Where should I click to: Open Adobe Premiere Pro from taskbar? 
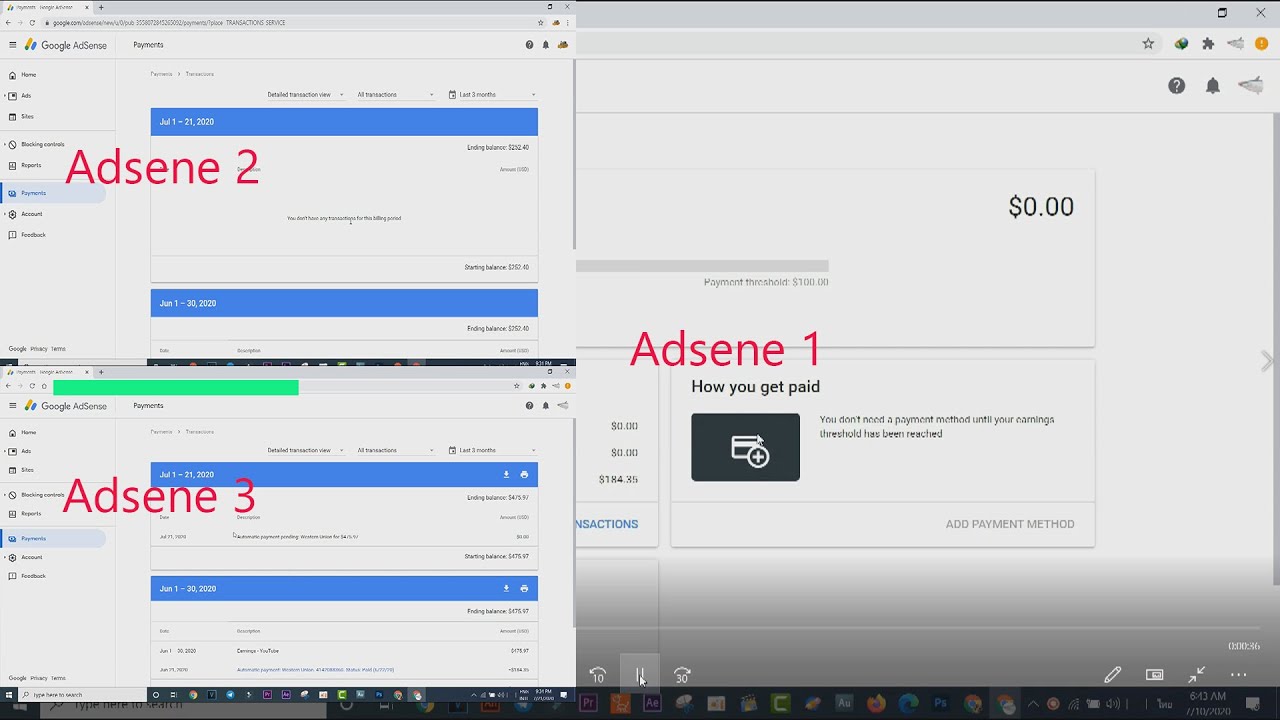(x=588, y=704)
